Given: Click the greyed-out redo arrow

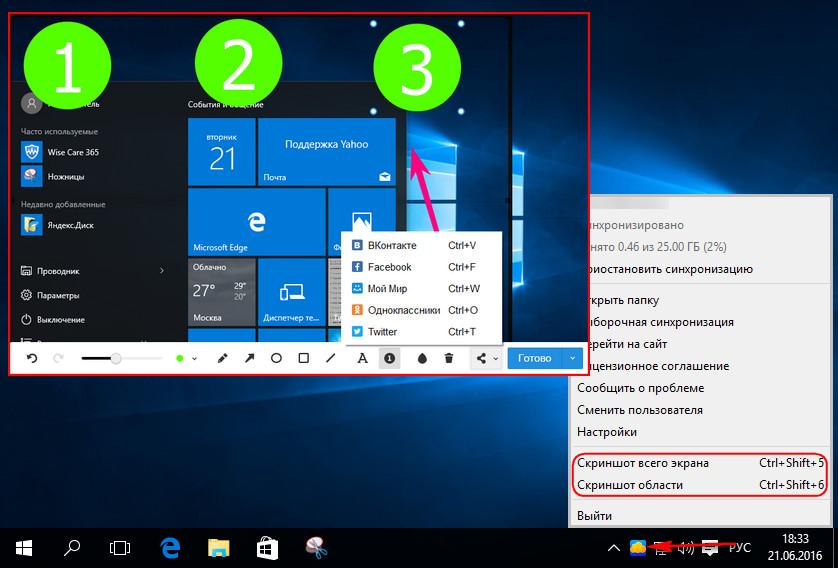Looking at the screenshot, I should [58, 359].
